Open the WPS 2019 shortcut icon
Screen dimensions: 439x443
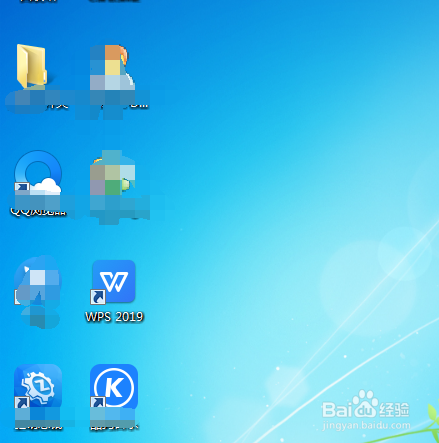pos(114,282)
